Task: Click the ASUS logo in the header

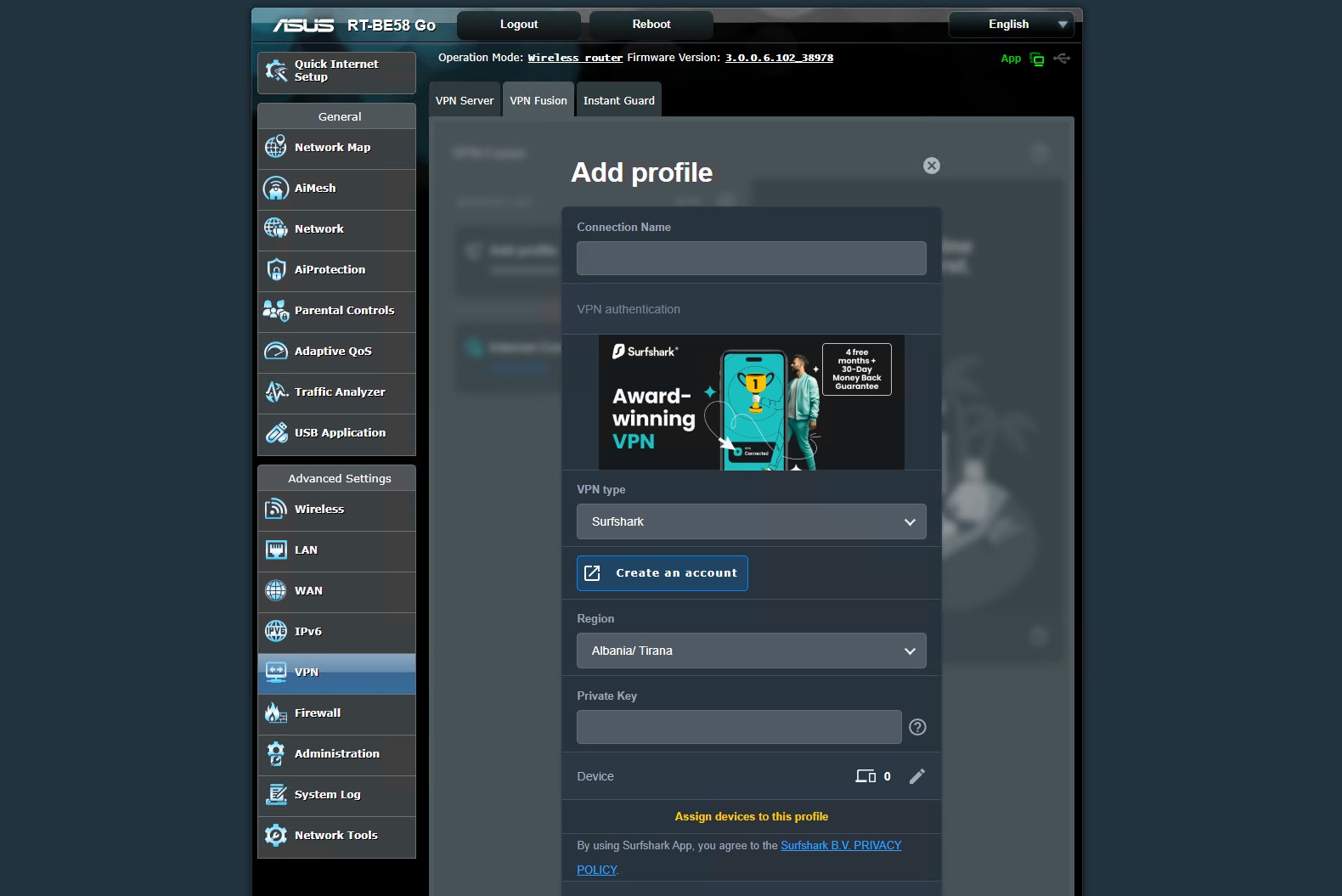Action: [x=303, y=25]
